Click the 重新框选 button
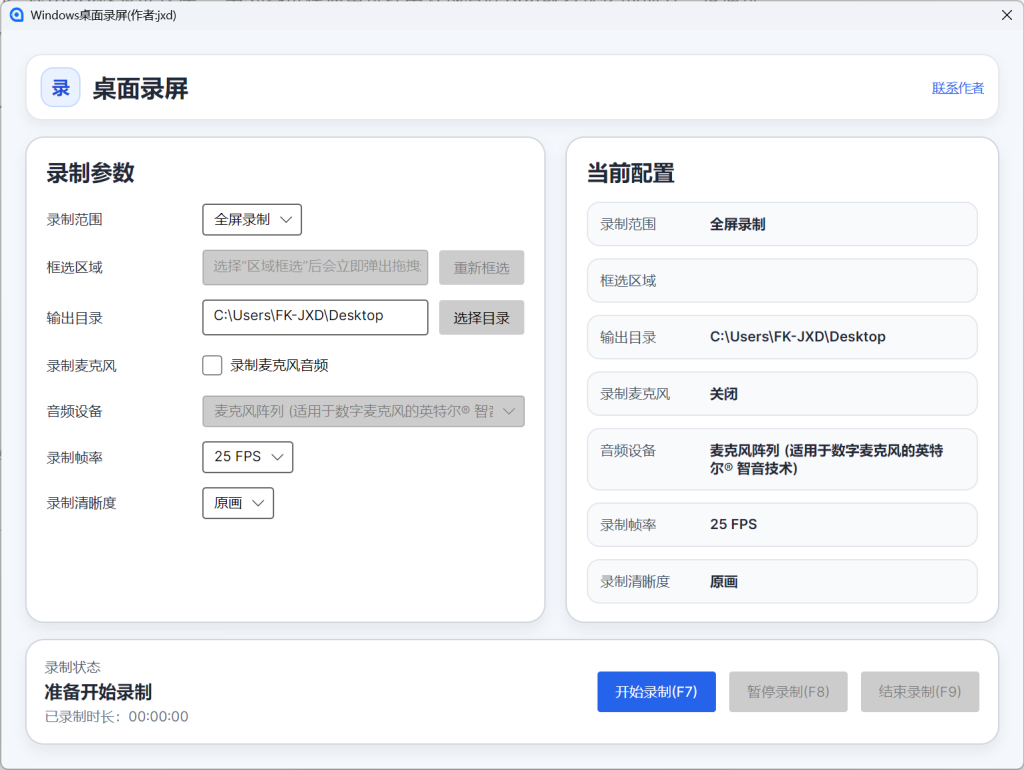Screen dimensions: 1024x770 coord(481,268)
